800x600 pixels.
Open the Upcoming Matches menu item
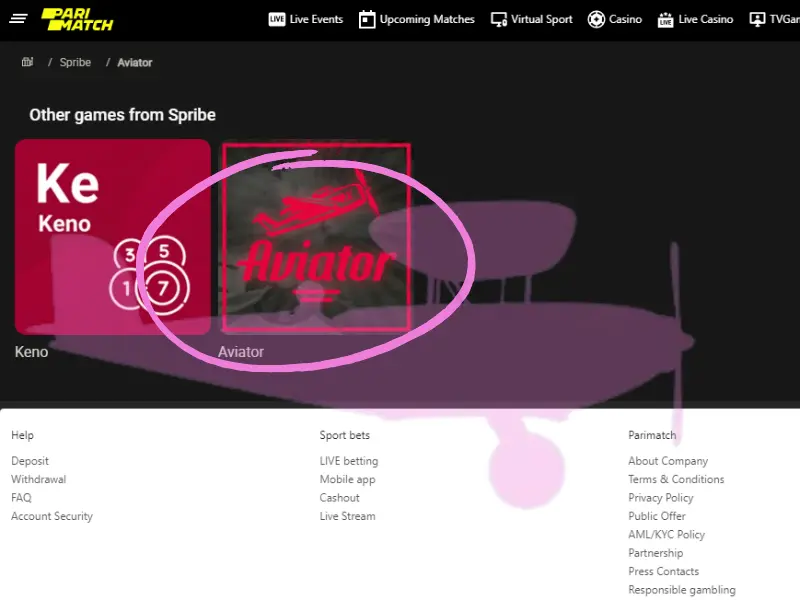pos(427,19)
